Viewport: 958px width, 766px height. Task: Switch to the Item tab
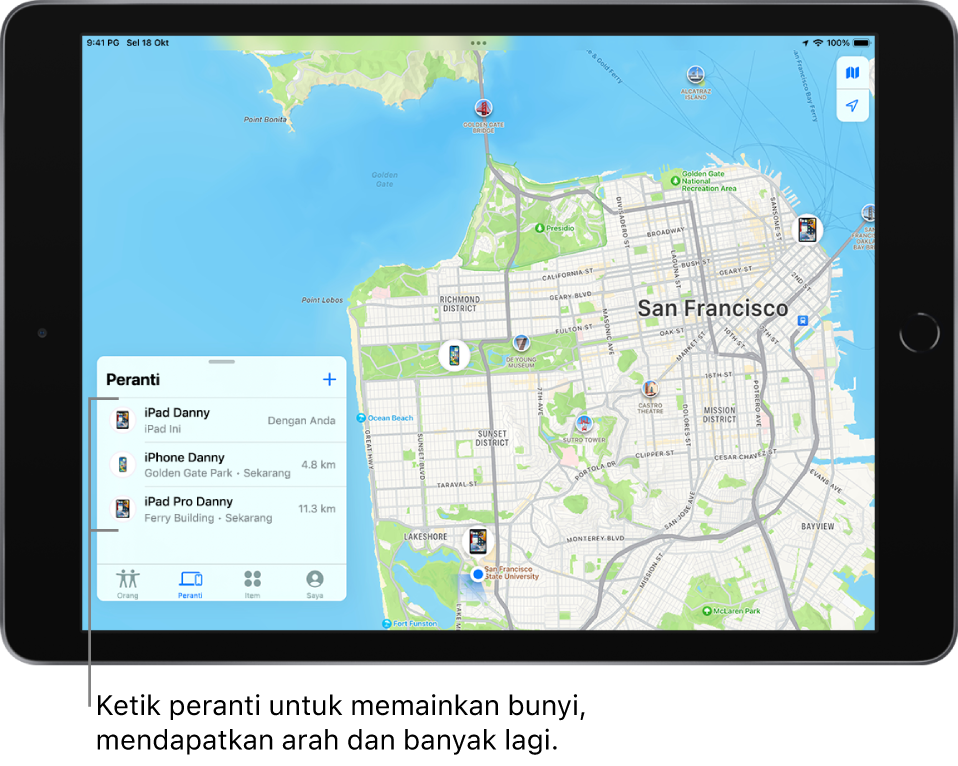[x=252, y=583]
